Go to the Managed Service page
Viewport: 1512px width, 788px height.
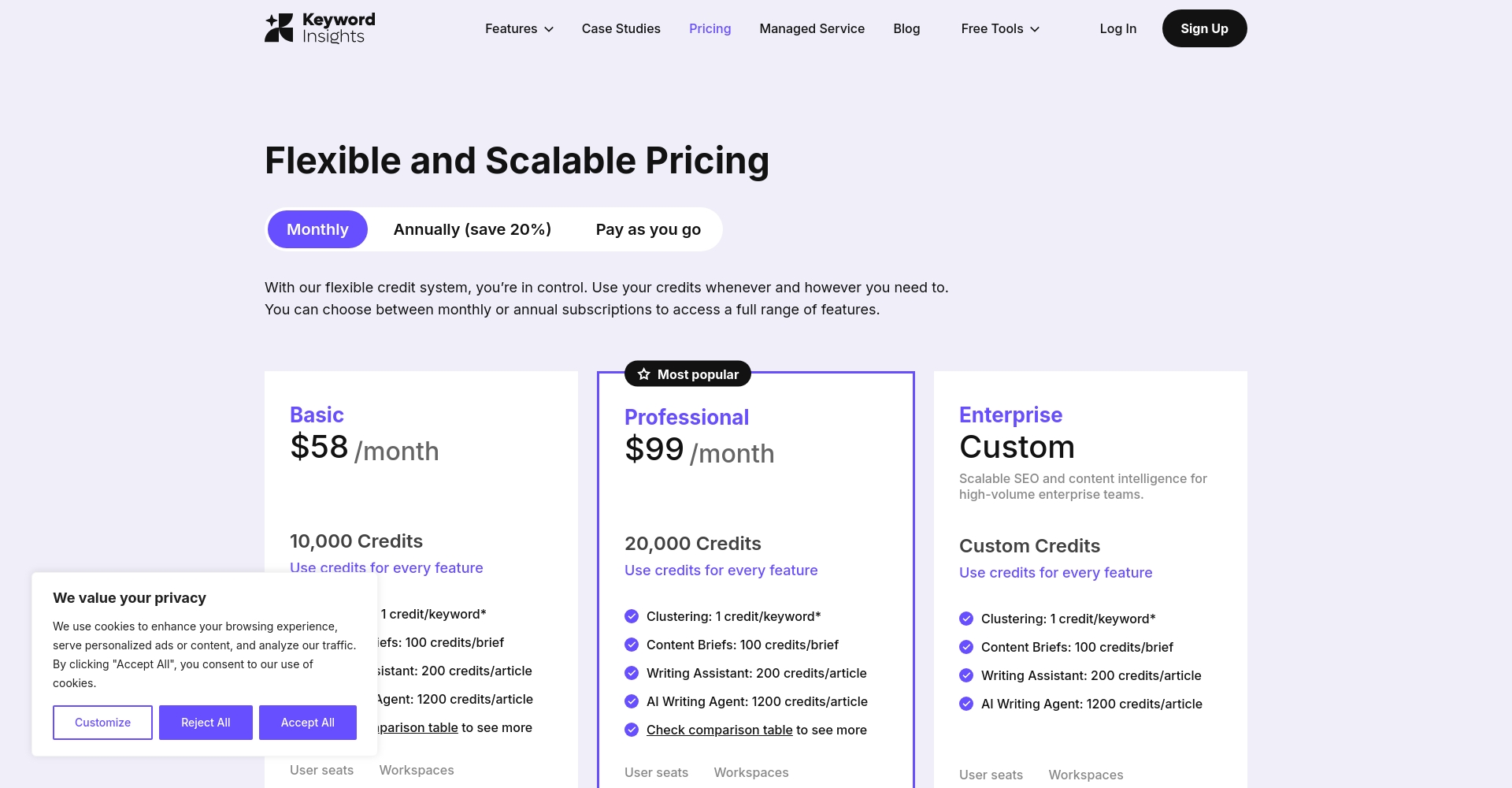click(x=812, y=28)
